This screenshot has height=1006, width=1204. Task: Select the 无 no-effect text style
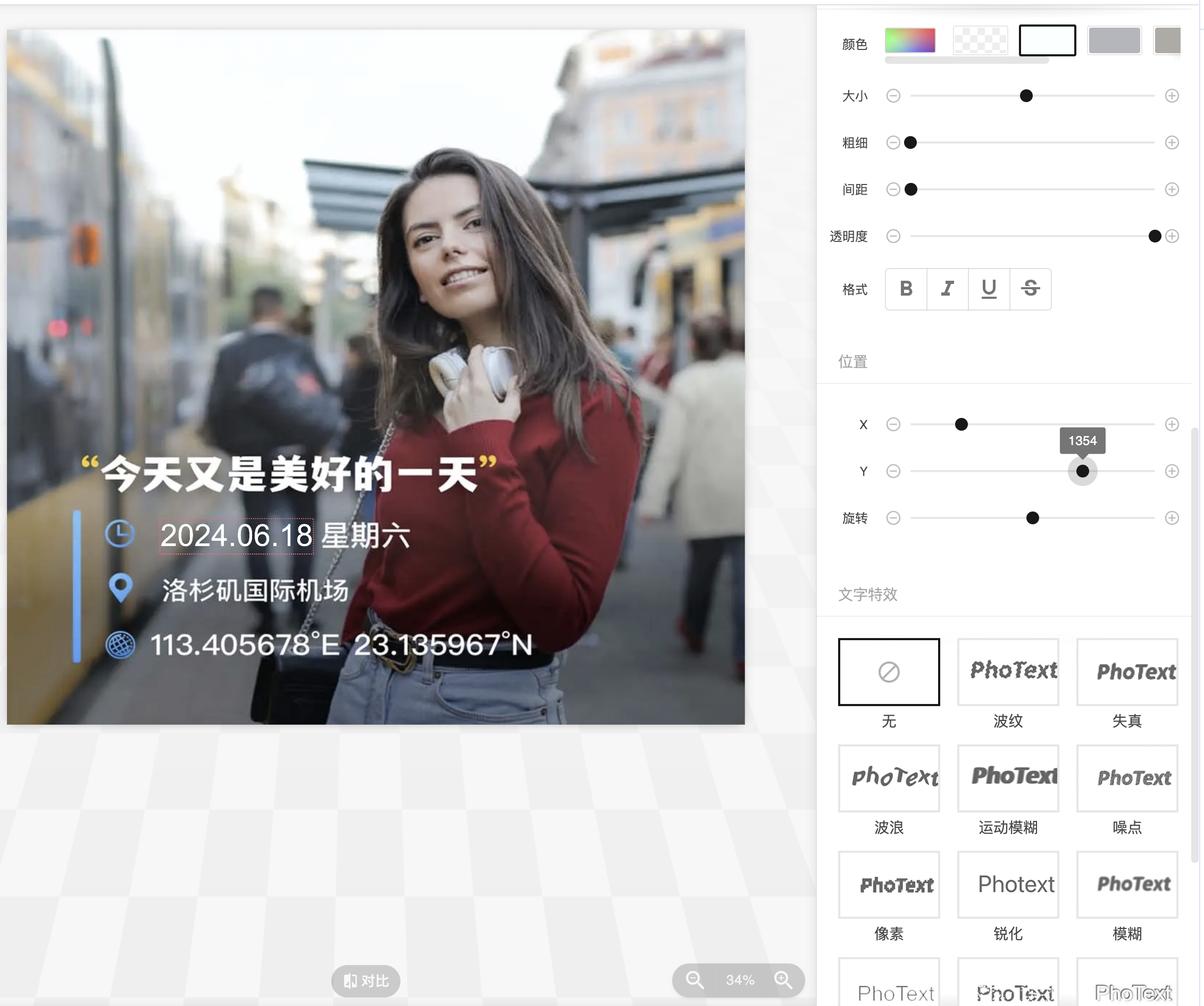pyautogui.click(x=889, y=673)
